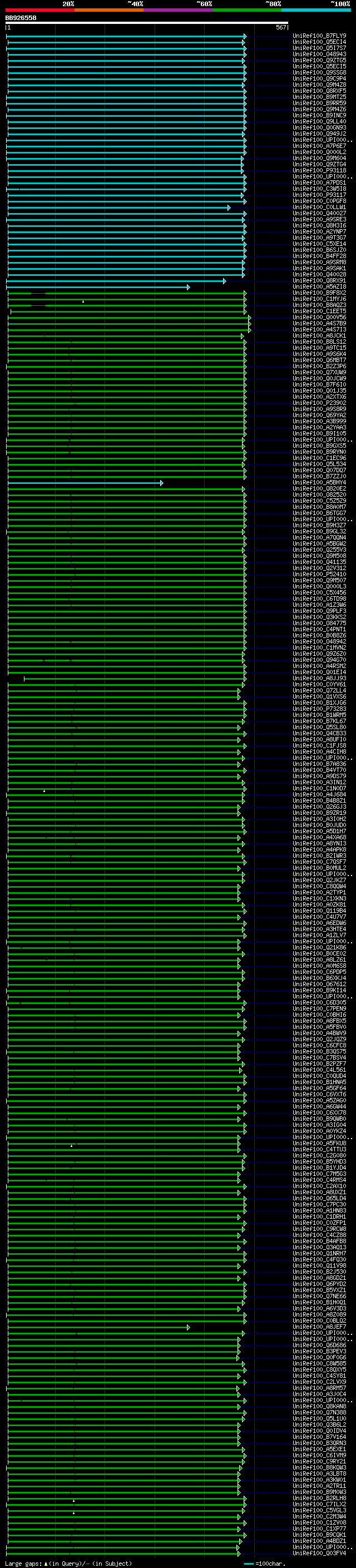
Task: Click the UniRef100_Q72LL4 label
Action: tap(319, 691)
